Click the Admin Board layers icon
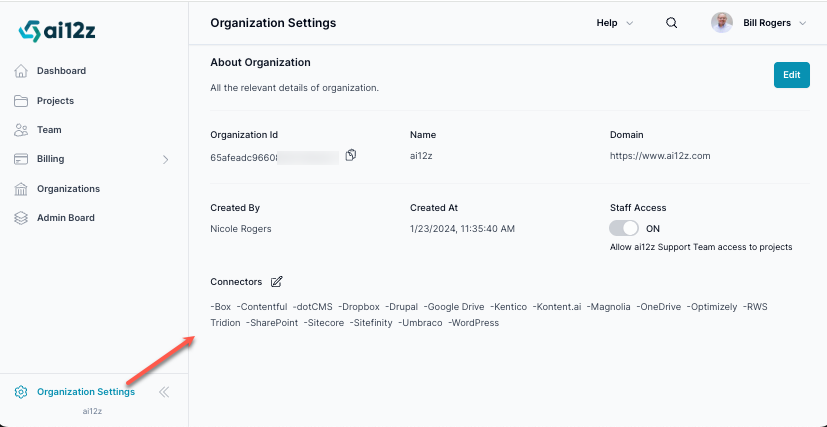Image resolution: width=827 pixels, height=427 pixels. [x=21, y=218]
